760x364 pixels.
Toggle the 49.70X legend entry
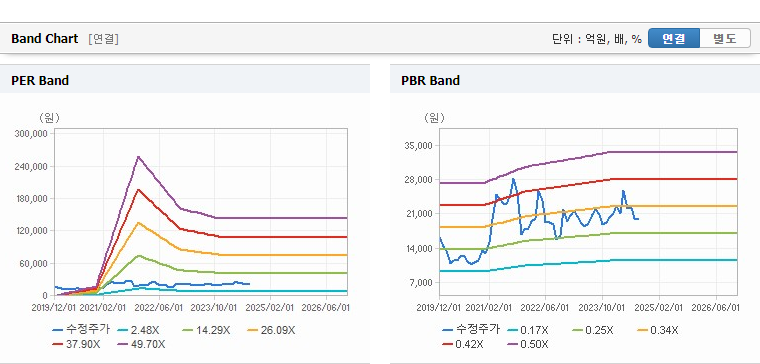tap(142, 344)
